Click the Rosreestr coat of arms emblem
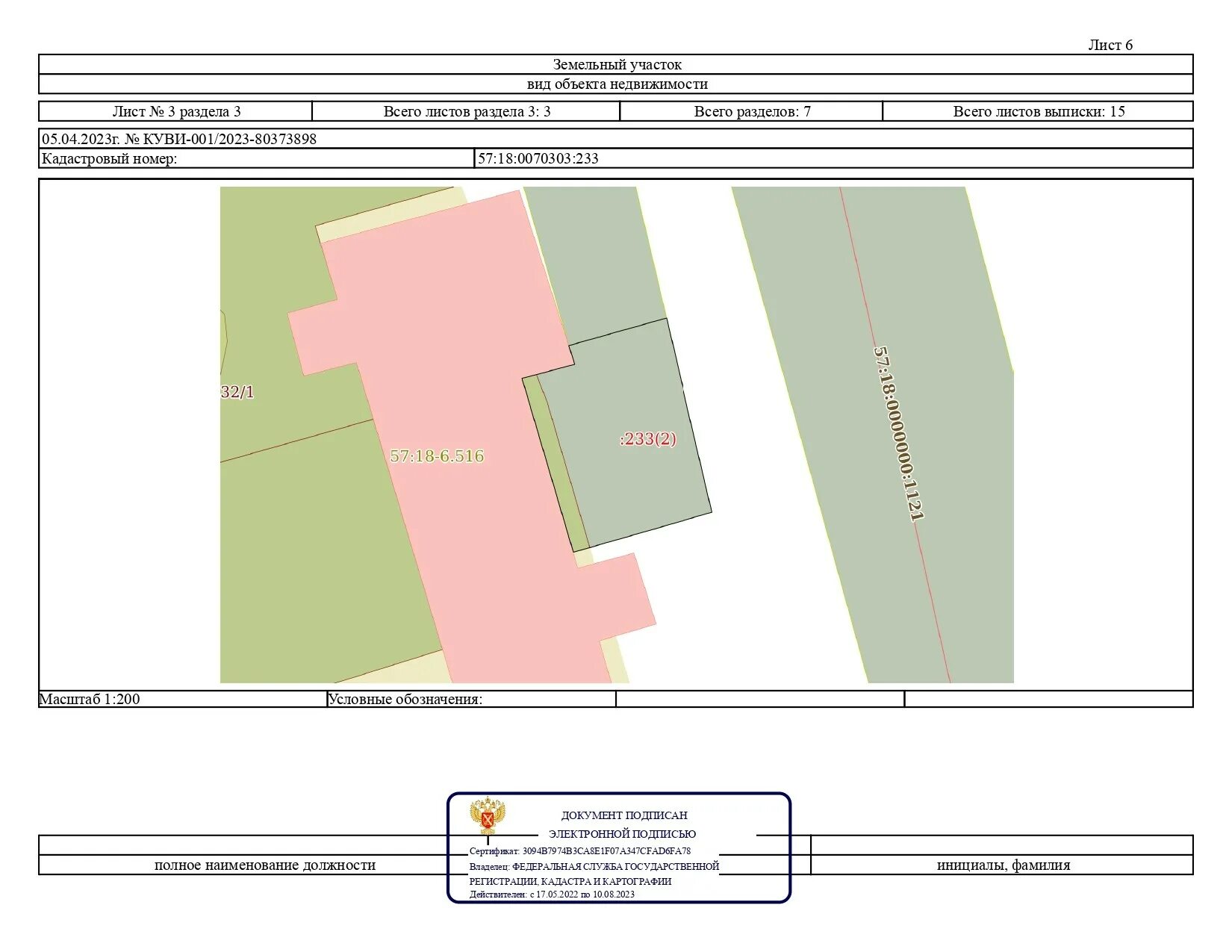This screenshot has width=1232, height=952. point(488,816)
